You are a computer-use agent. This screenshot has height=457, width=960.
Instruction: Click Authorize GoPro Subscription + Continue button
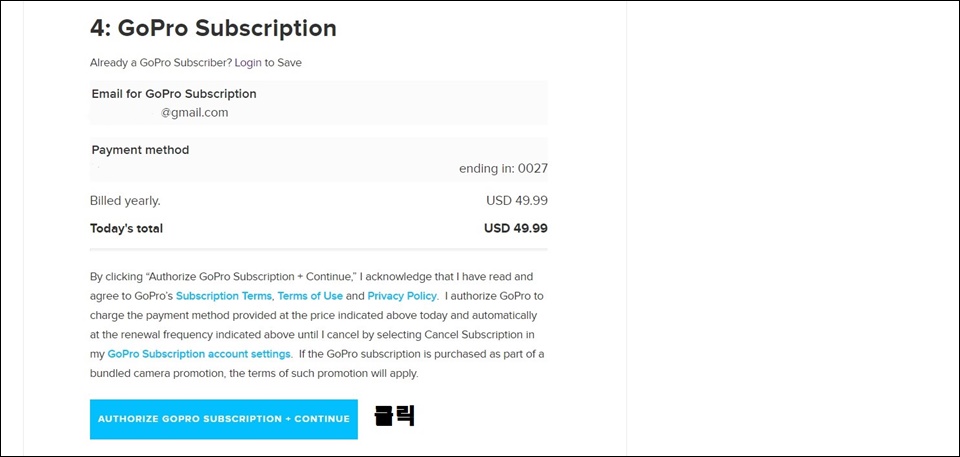point(223,419)
